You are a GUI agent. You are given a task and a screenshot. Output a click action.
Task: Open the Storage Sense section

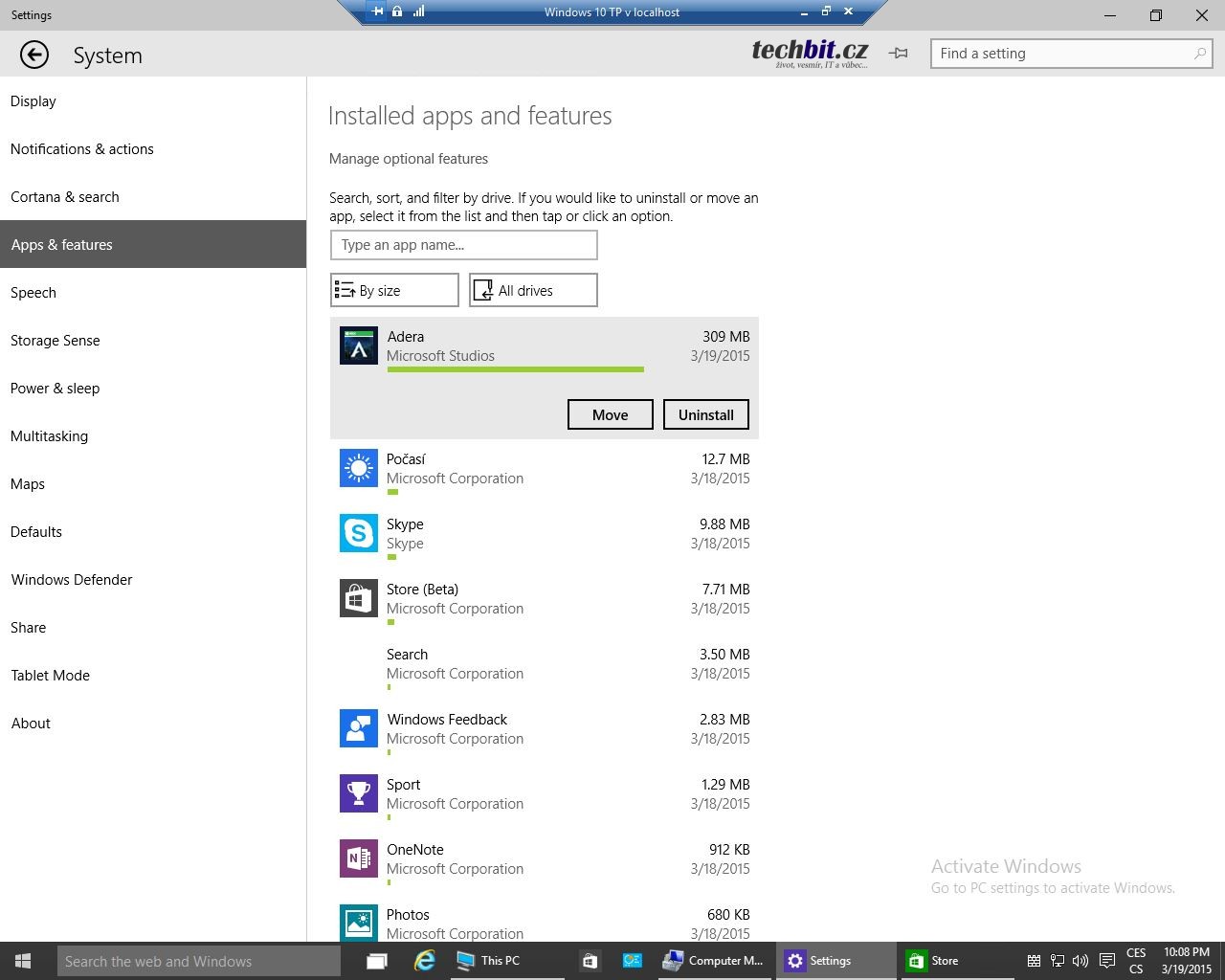[x=56, y=341]
